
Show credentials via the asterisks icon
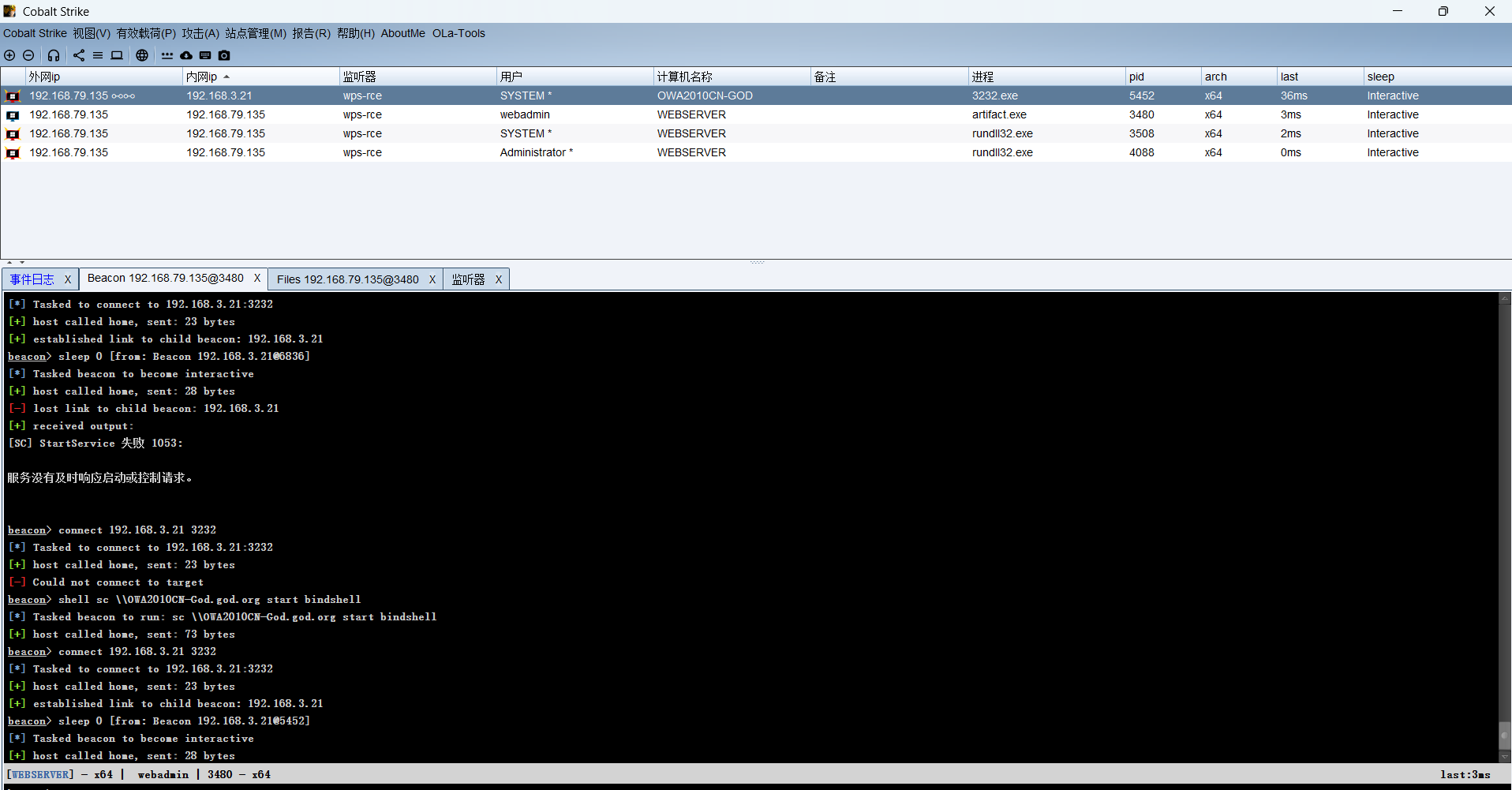(x=167, y=55)
